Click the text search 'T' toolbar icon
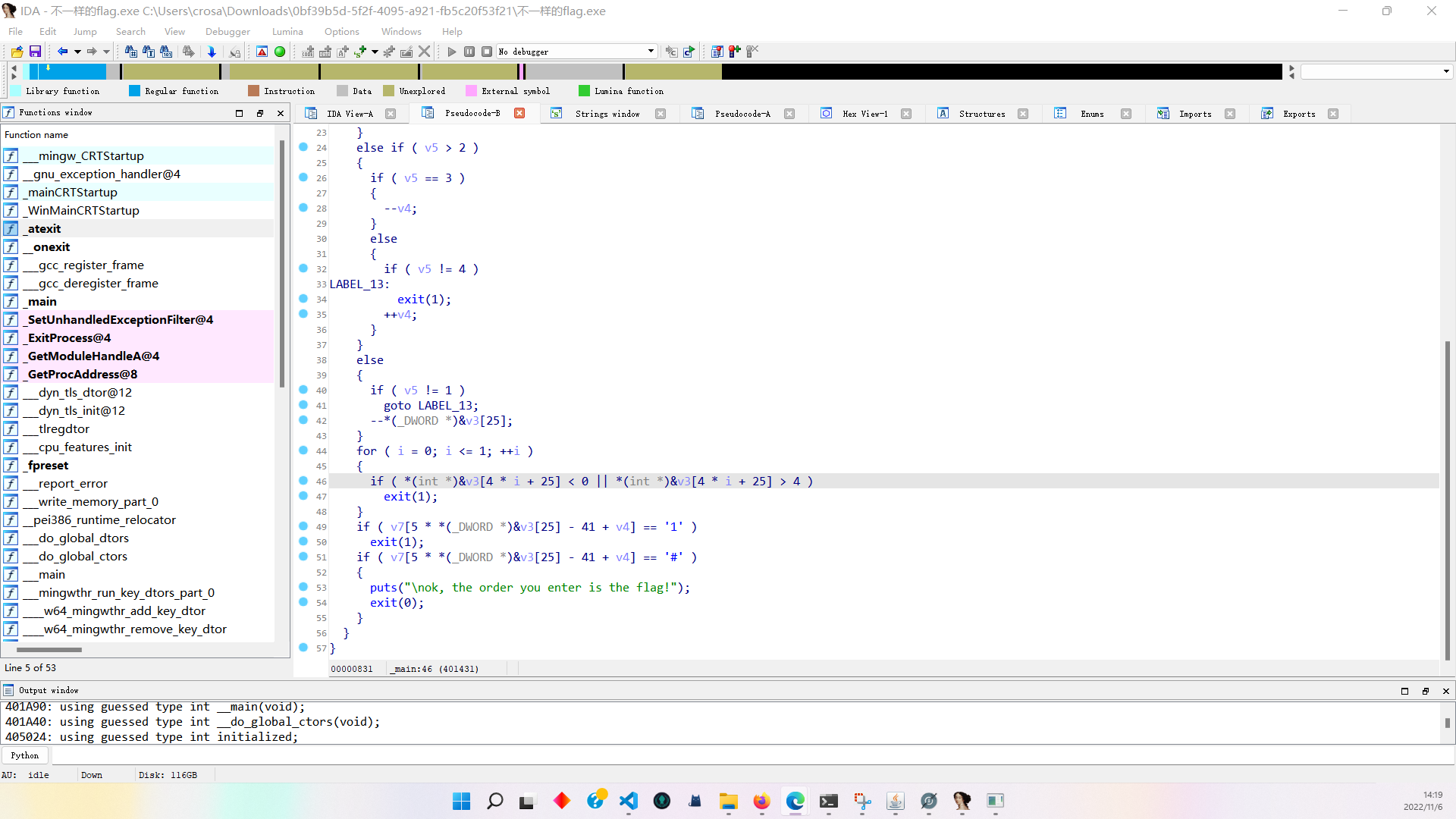Image resolution: width=1456 pixels, height=819 pixels. point(149,52)
